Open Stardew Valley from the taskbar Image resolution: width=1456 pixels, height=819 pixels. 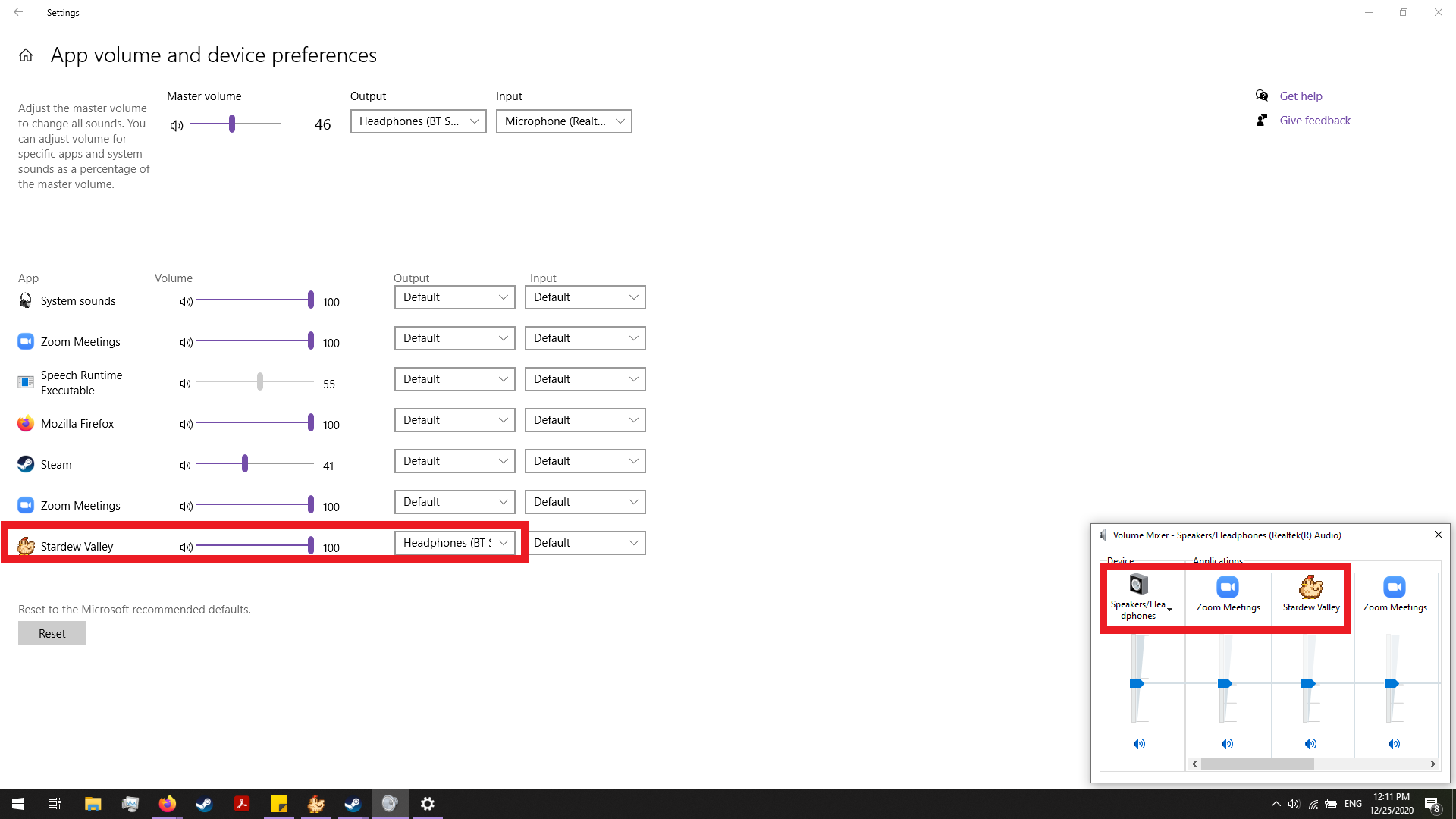coord(316,804)
